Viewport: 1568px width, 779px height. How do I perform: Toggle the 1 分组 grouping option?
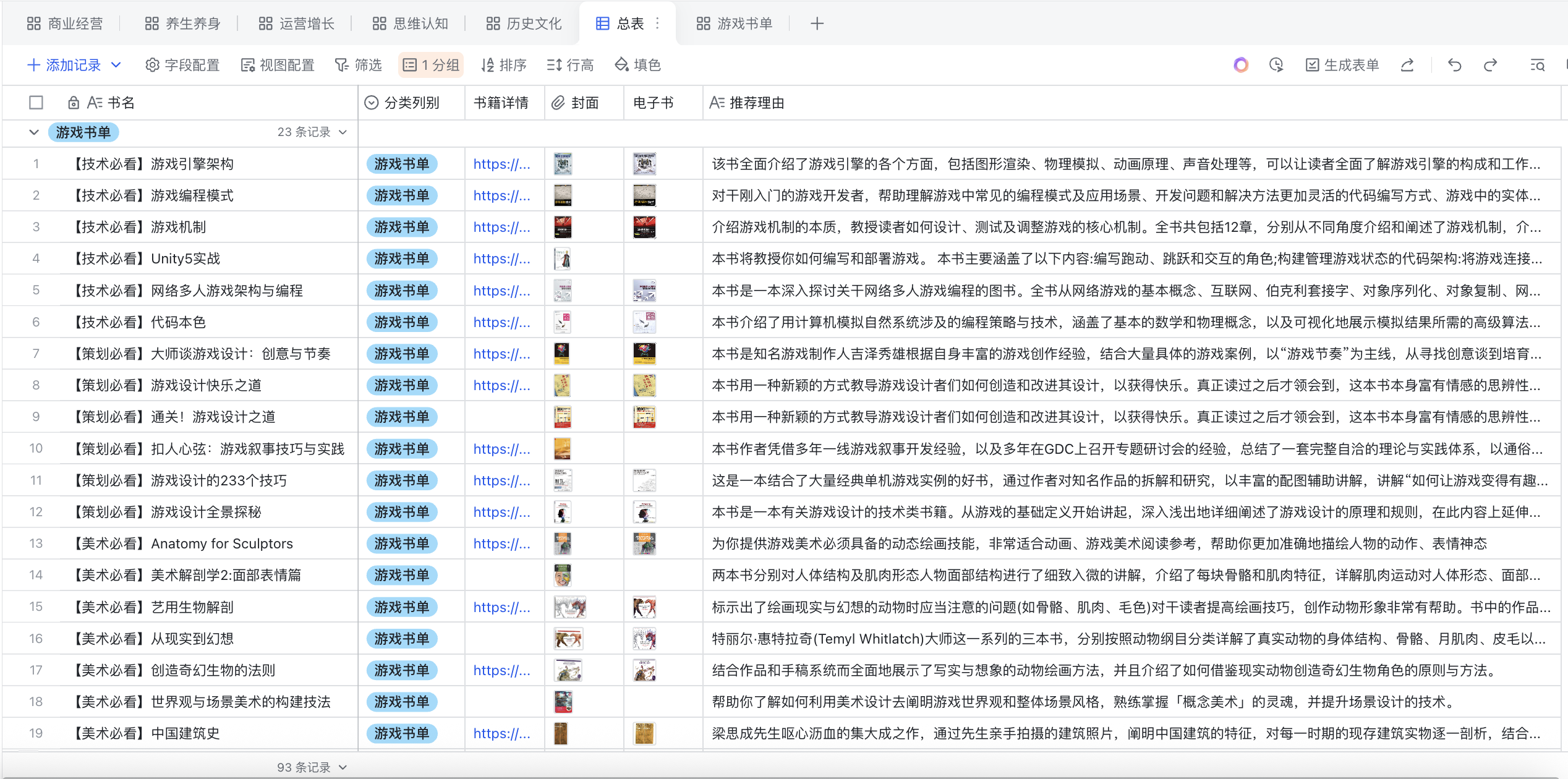[431, 65]
